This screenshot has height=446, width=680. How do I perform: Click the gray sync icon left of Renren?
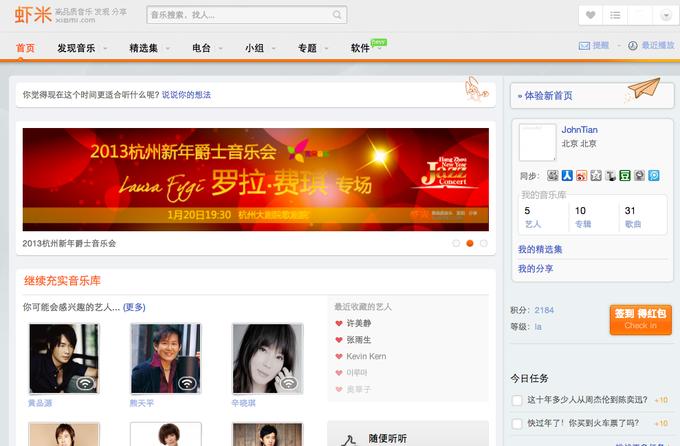(x=552, y=175)
